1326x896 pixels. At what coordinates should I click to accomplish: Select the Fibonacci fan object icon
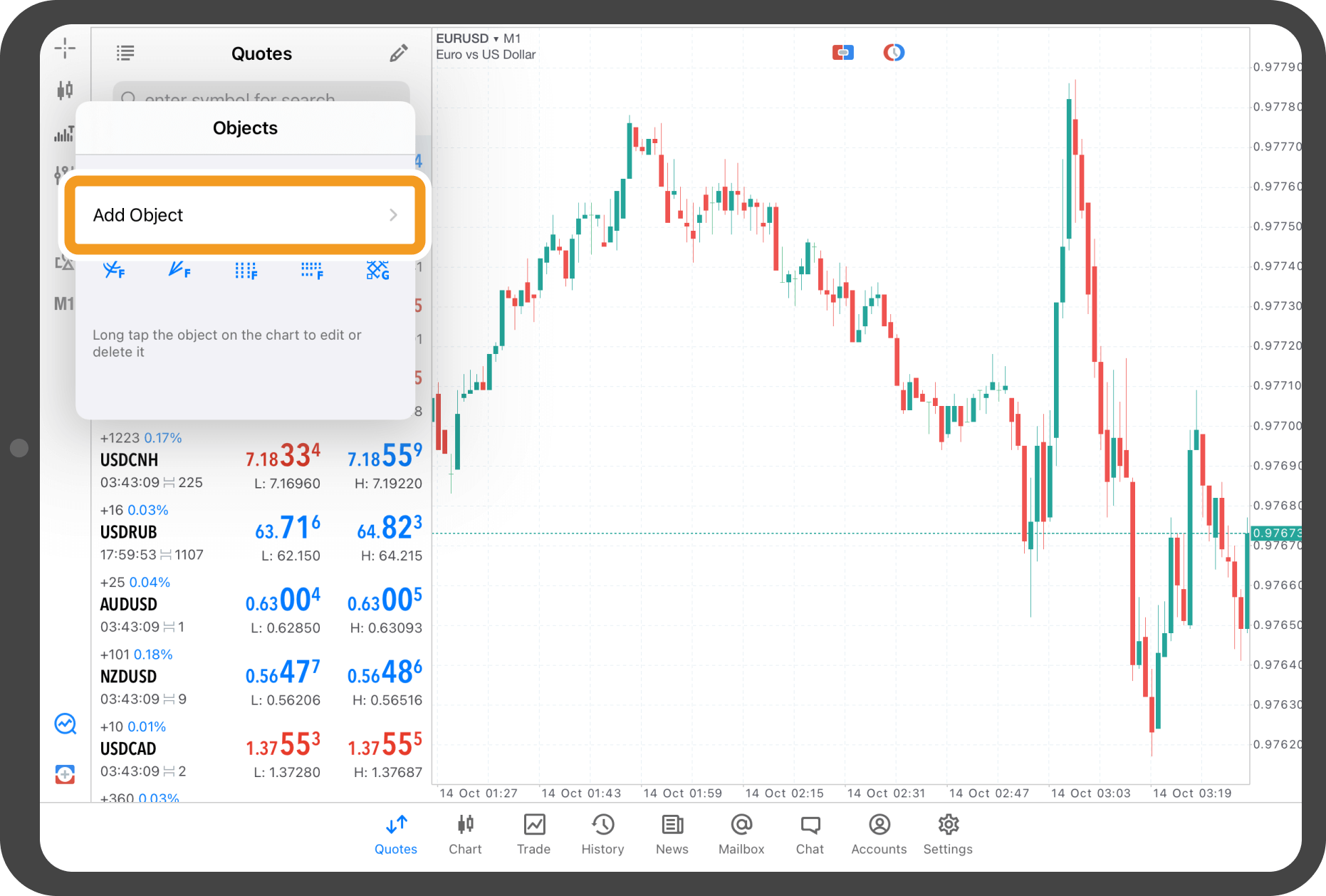tap(179, 270)
